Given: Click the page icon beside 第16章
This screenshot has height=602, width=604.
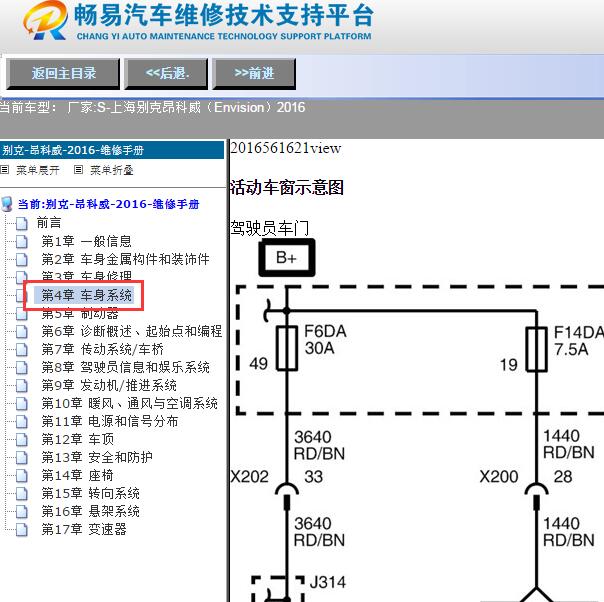Looking at the screenshot, I should tap(22, 511).
